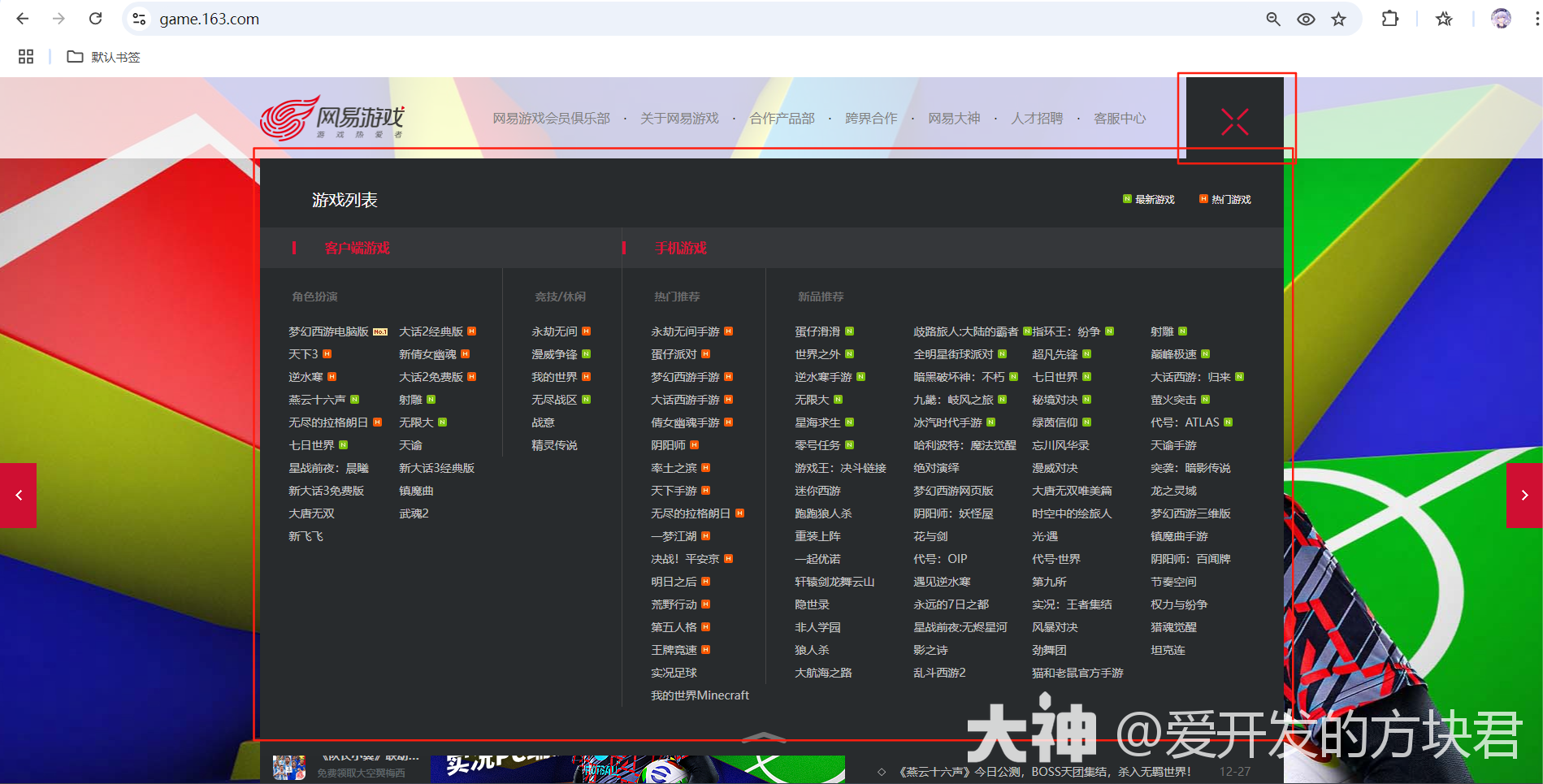Open the 我的世界Minecraft game link
The image size is (1543, 784).
(700, 695)
